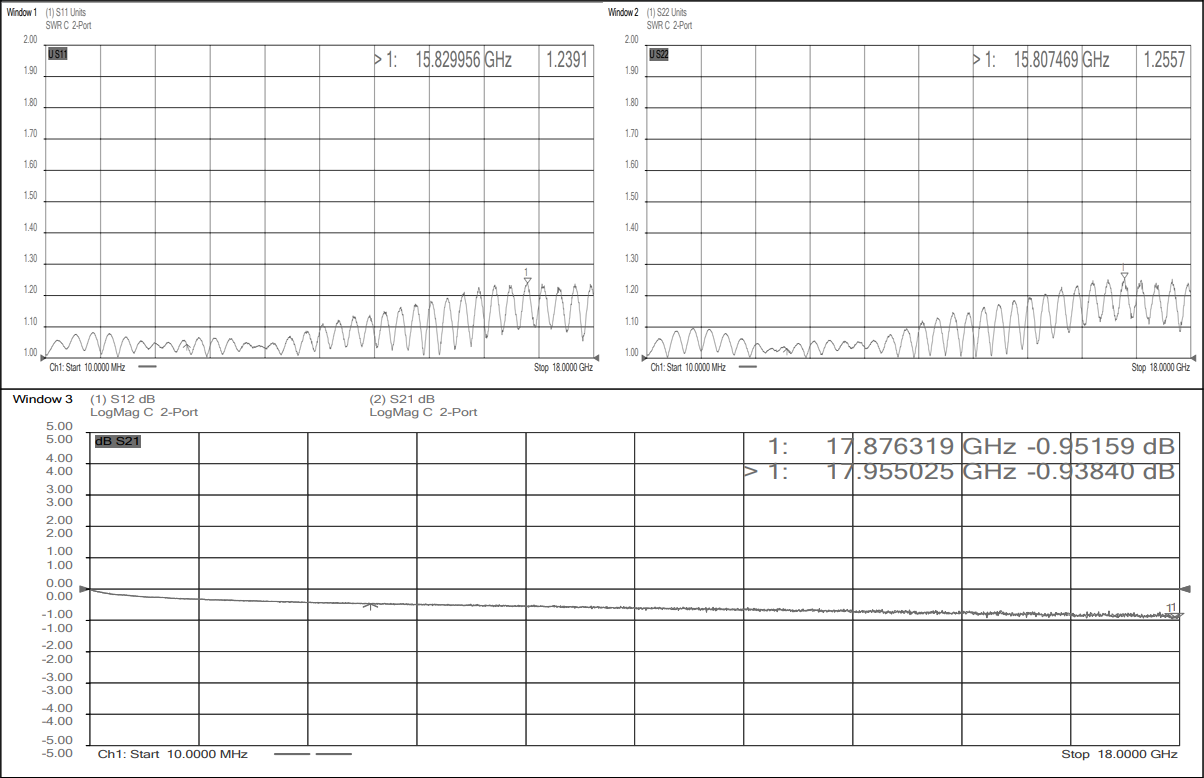Activate the Window 2 title
The height and width of the screenshot is (778, 1204).
[x=623, y=12]
